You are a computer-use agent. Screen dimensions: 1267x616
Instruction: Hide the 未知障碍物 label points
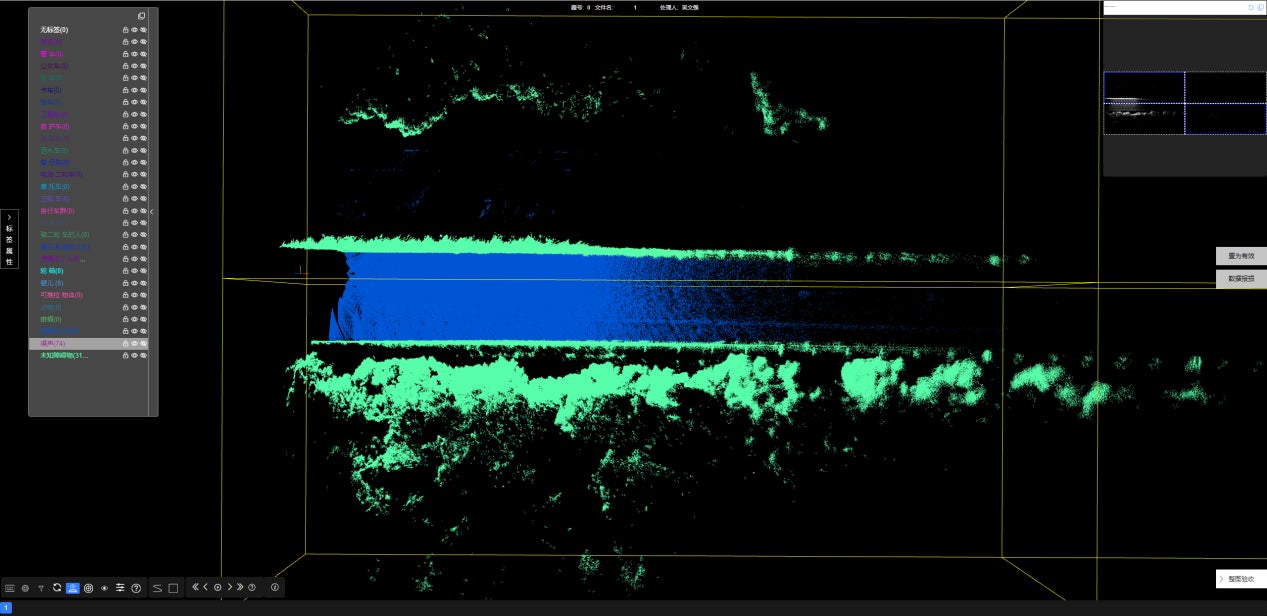coord(134,355)
